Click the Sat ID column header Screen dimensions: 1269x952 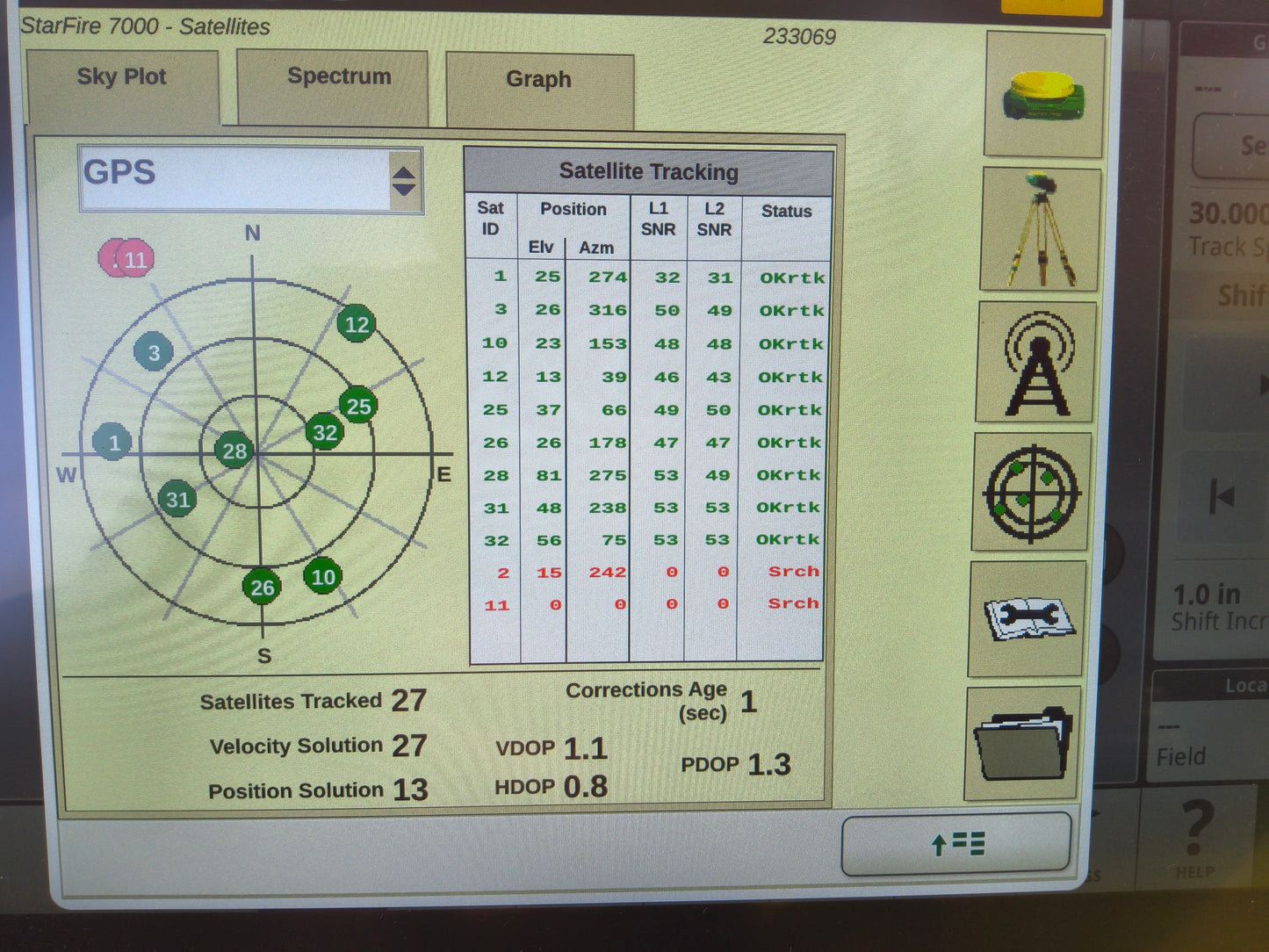tap(490, 219)
